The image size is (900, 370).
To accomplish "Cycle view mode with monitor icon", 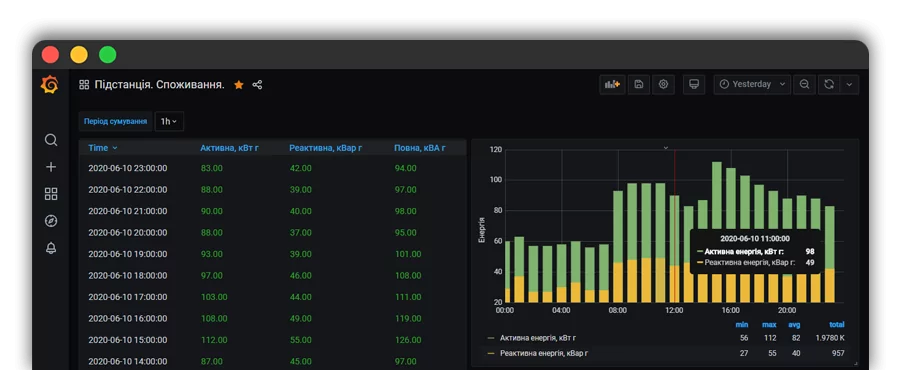I will coord(694,84).
